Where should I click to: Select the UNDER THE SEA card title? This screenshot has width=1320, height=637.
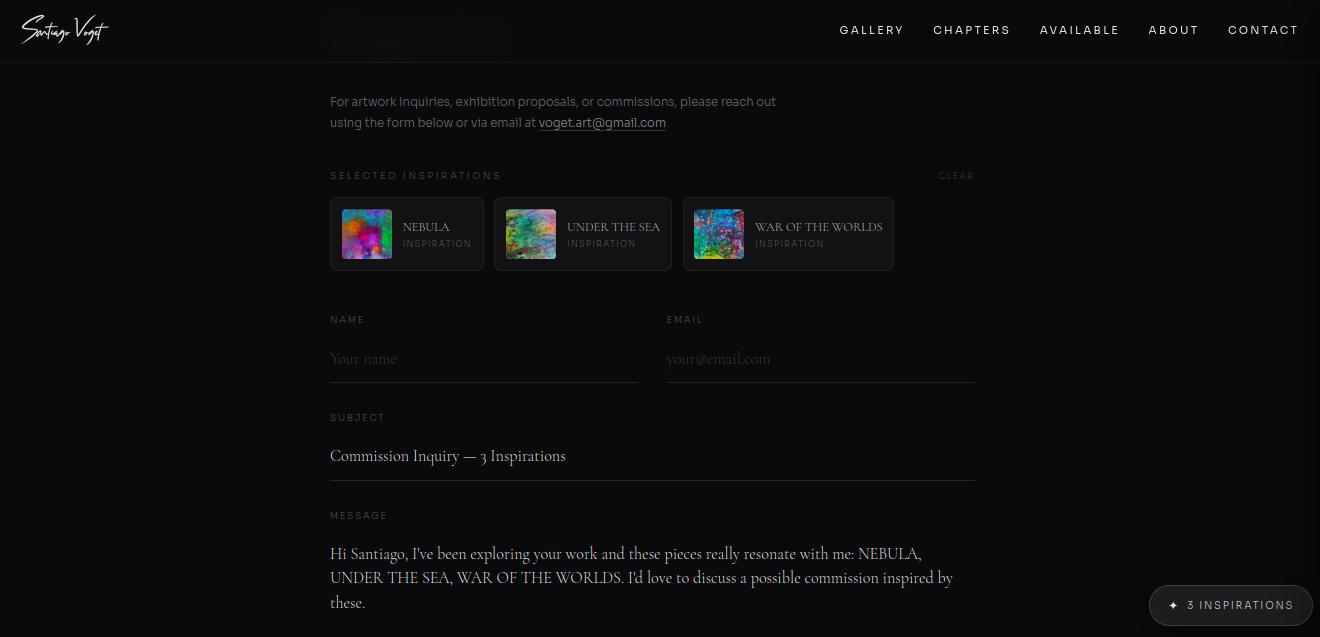[613, 227]
